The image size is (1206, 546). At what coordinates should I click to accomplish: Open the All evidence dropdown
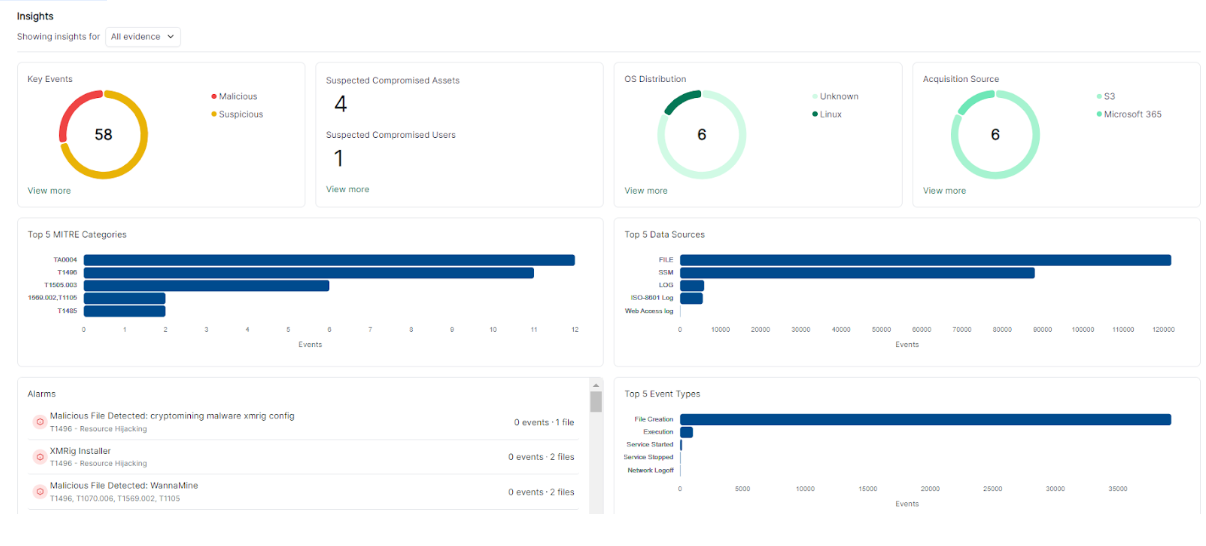(x=143, y=37)
